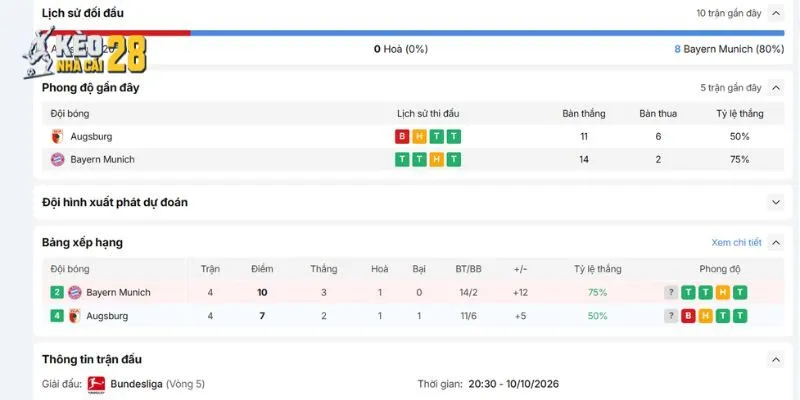Click the Bundesliga league logo

click(96, 384)
